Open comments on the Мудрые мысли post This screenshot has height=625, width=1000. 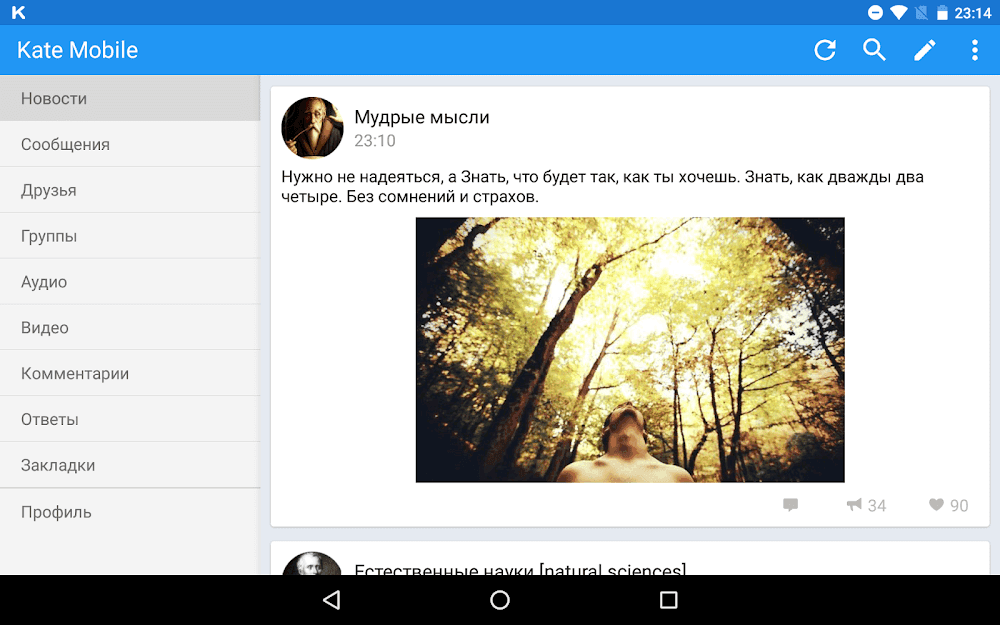[x=790, y=505]
